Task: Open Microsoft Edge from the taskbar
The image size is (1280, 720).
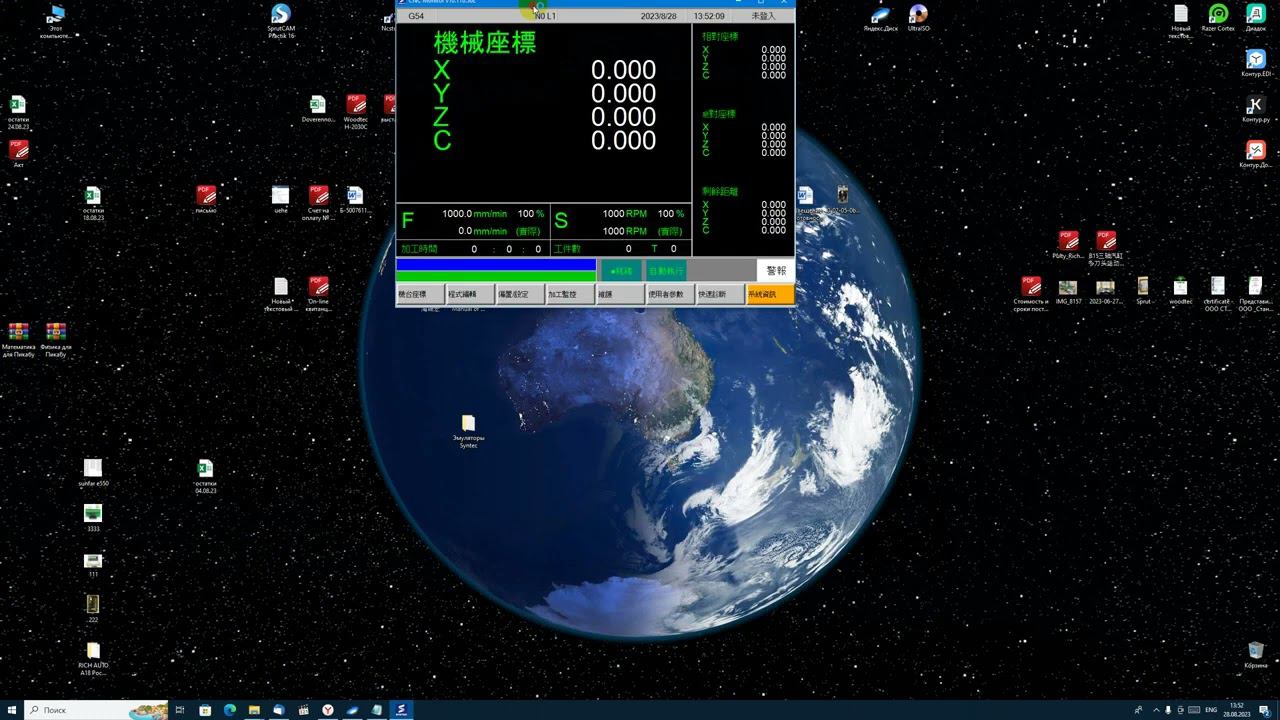Action: point(230,710)
